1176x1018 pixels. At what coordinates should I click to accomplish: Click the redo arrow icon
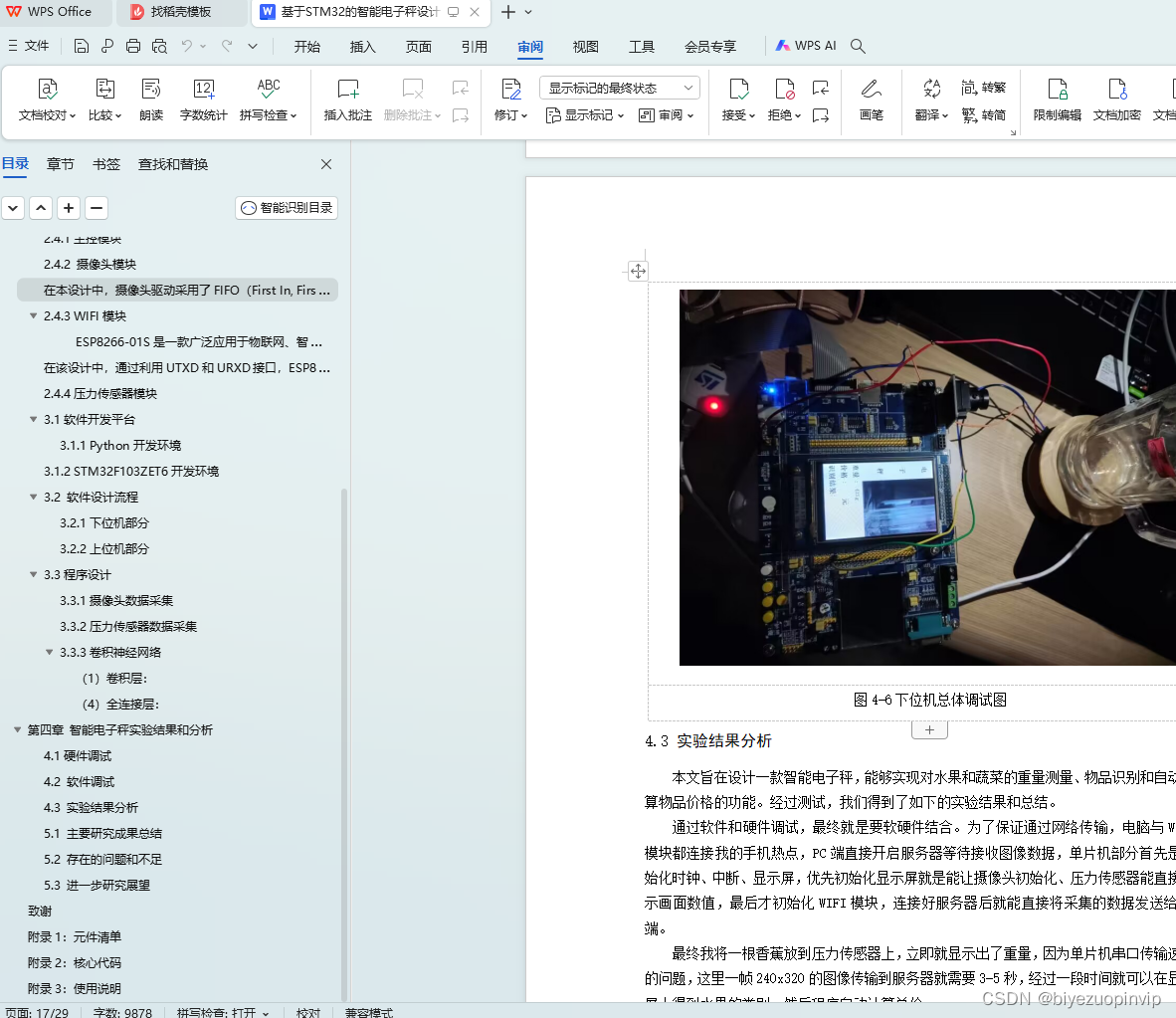[227, 47]
